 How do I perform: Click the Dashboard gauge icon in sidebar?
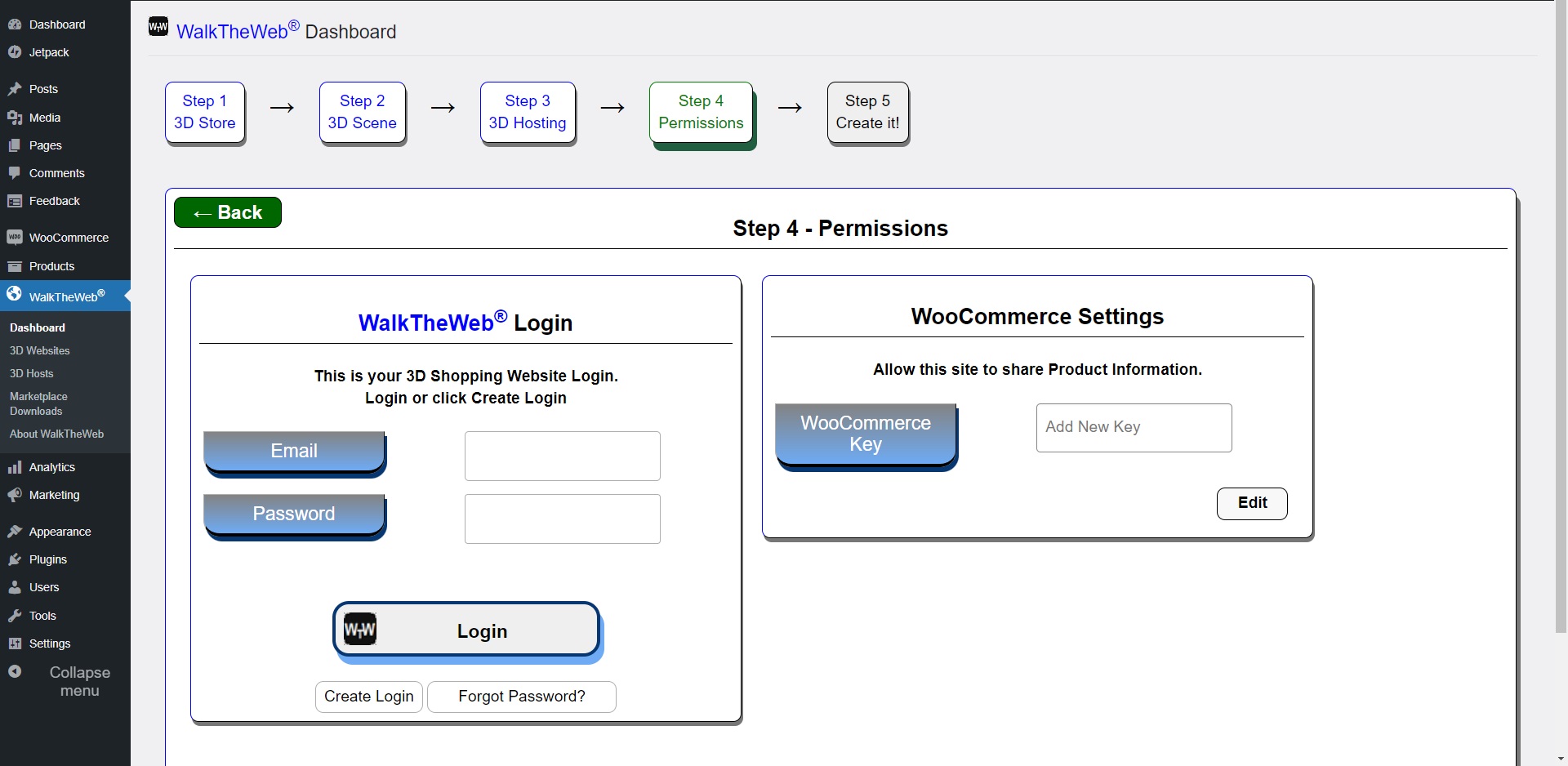click(x=15, y=24)
